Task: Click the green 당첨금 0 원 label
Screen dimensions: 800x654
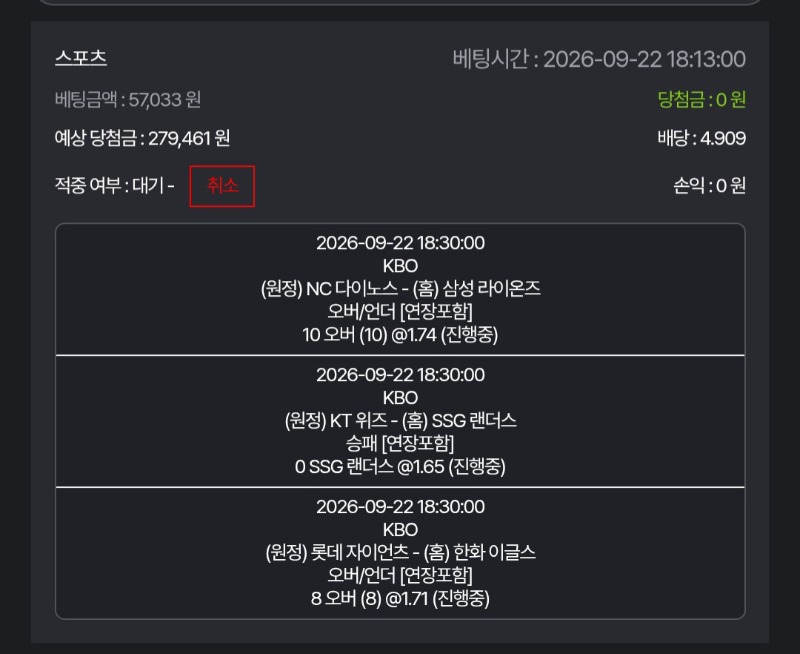Action: click(702, 99)
